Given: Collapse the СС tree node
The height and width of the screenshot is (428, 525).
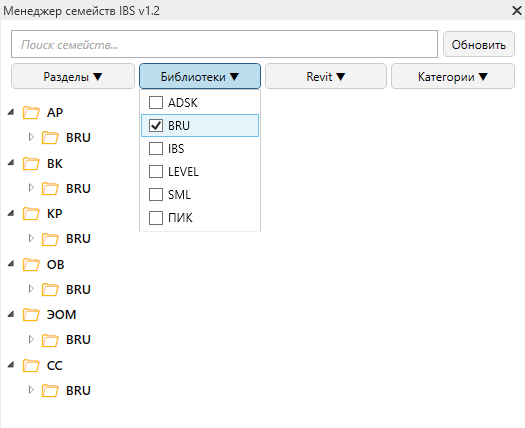Looking at the screenshot, I should tap(11, 365).
